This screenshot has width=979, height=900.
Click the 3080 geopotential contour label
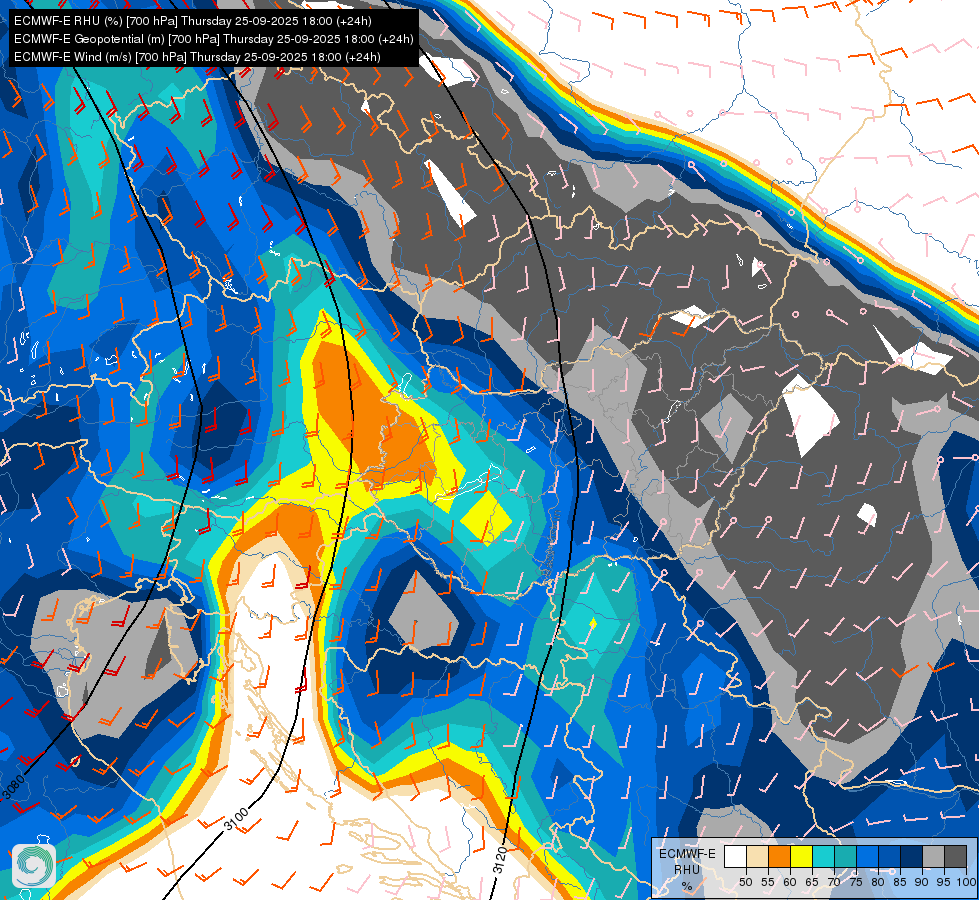(x=14, y=786)
